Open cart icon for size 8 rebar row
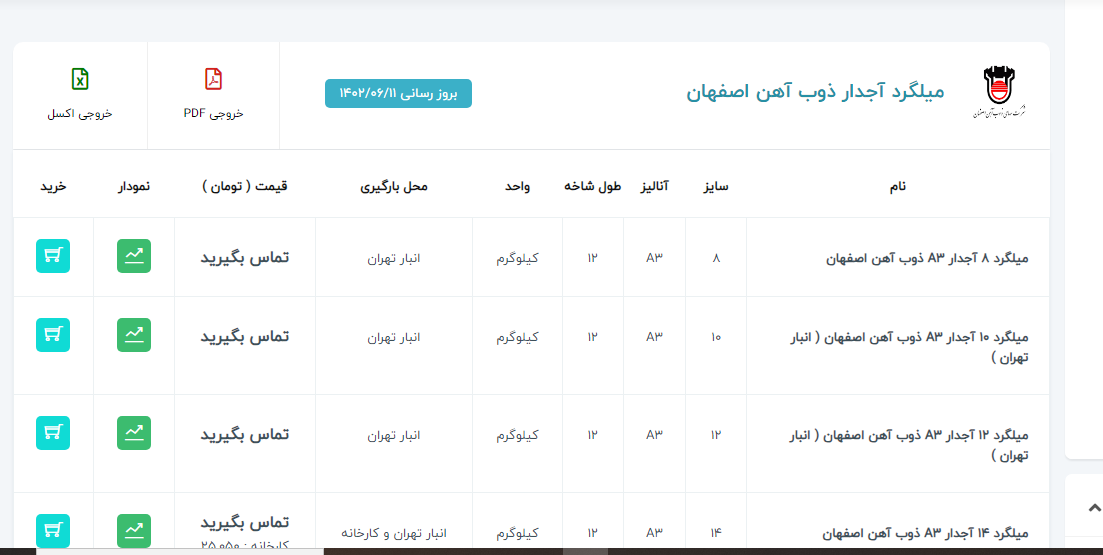This screenshot has width=1103, height=555. click(53, 256)
